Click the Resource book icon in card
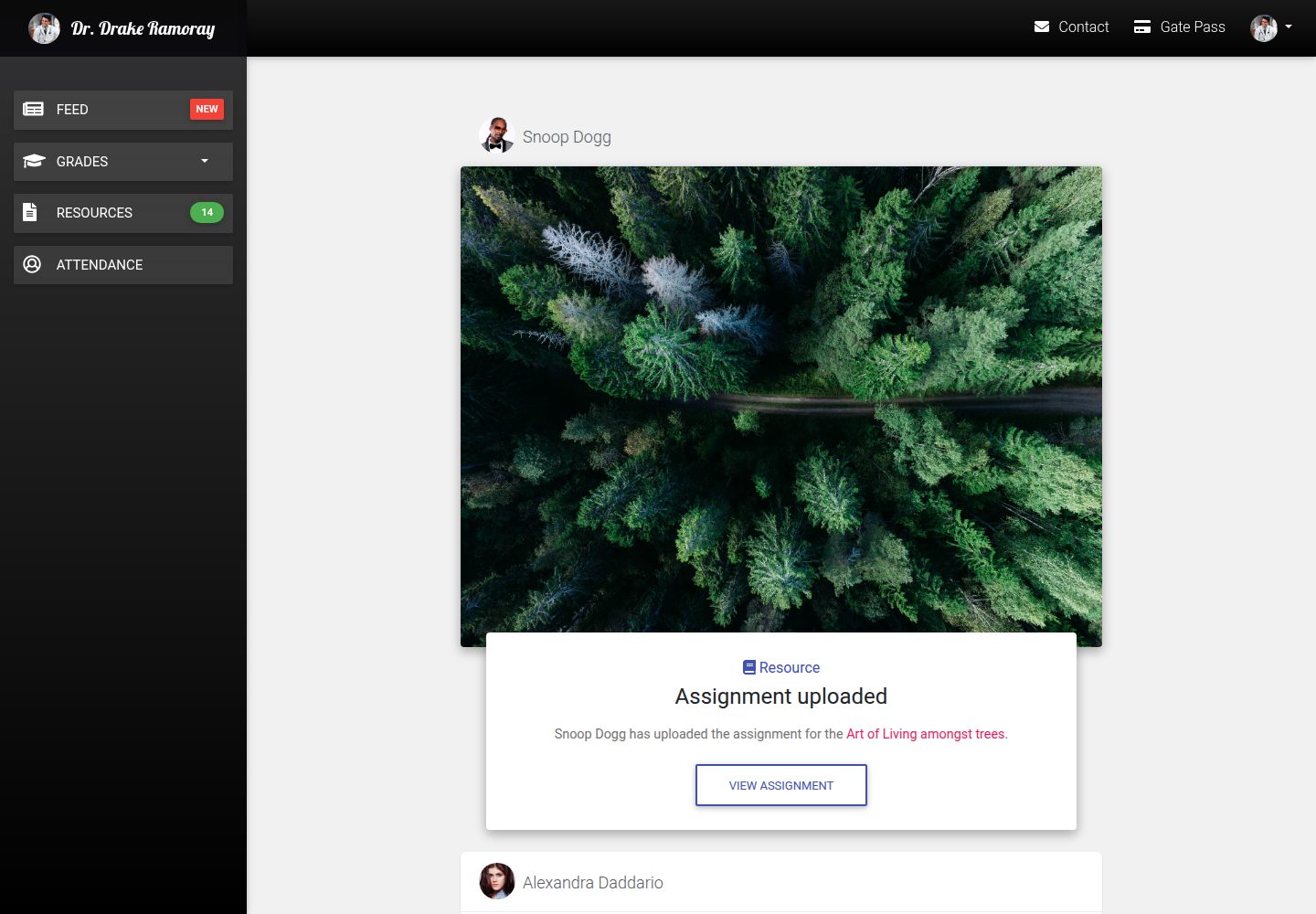Screen dimensions: 1316x914 click(749, 667)
